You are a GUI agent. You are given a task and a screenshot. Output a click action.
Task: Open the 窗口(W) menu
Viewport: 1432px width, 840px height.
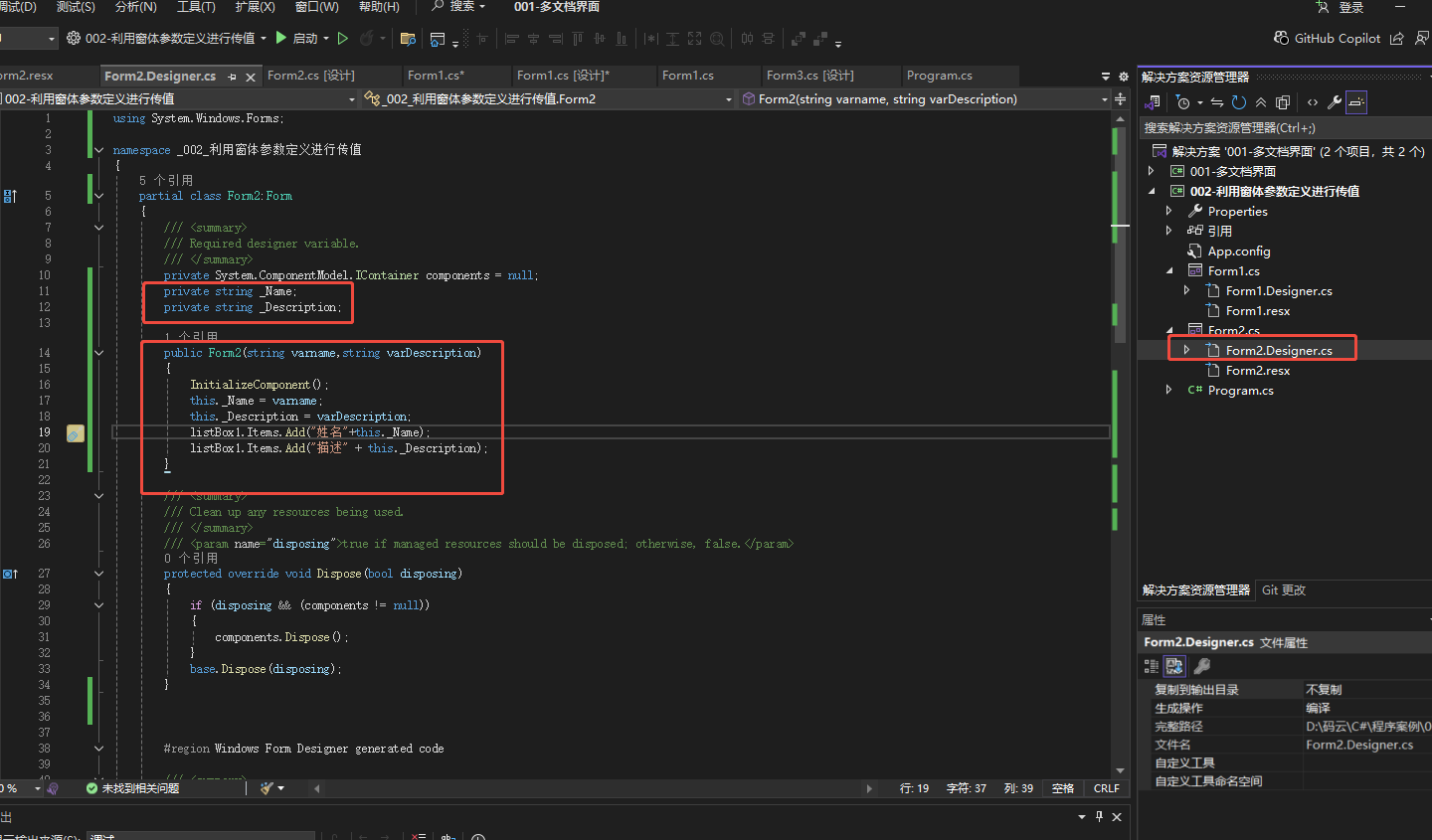tap(316, 6)
